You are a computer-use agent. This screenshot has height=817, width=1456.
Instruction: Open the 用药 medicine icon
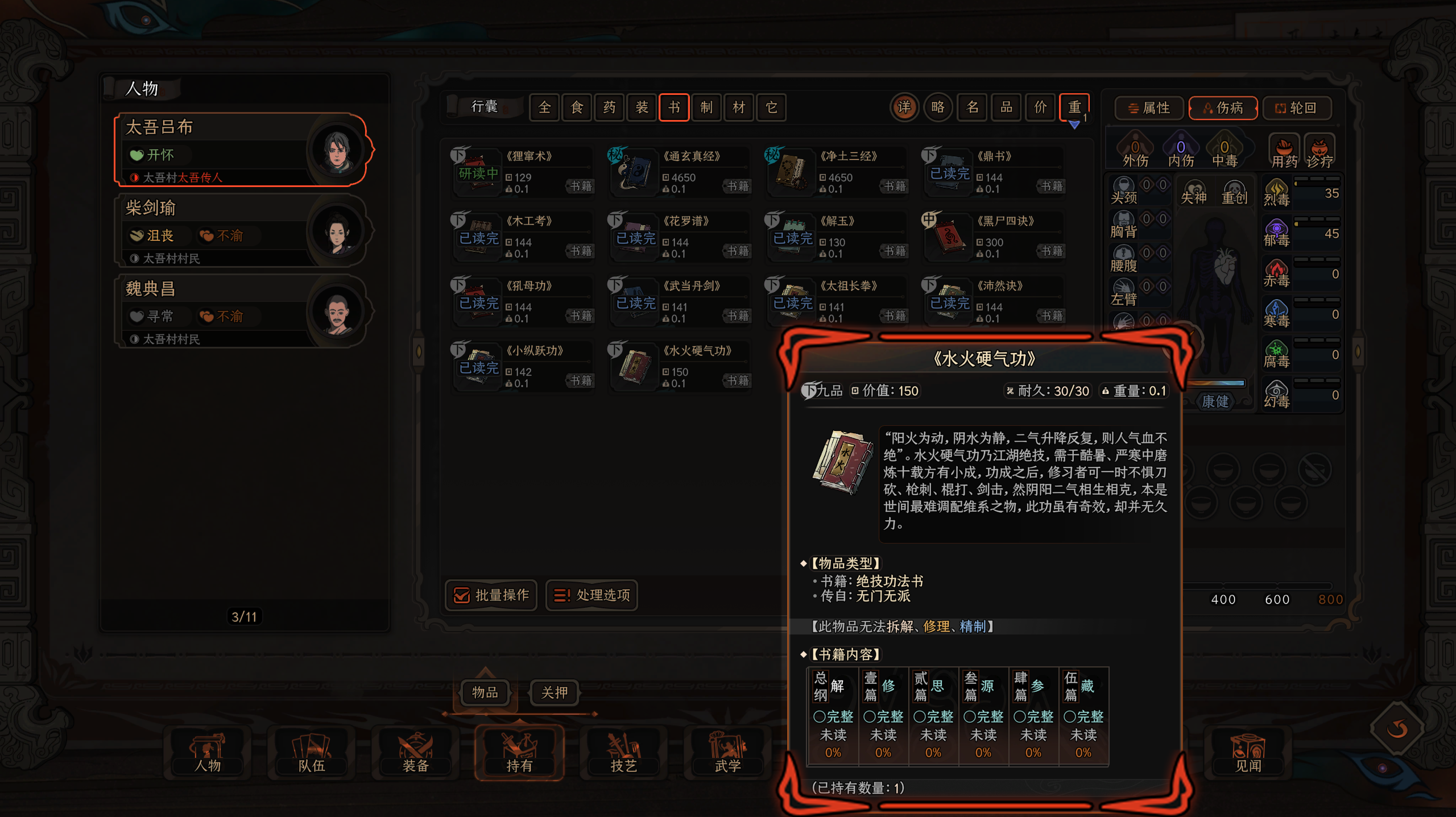click(1284, 151)
